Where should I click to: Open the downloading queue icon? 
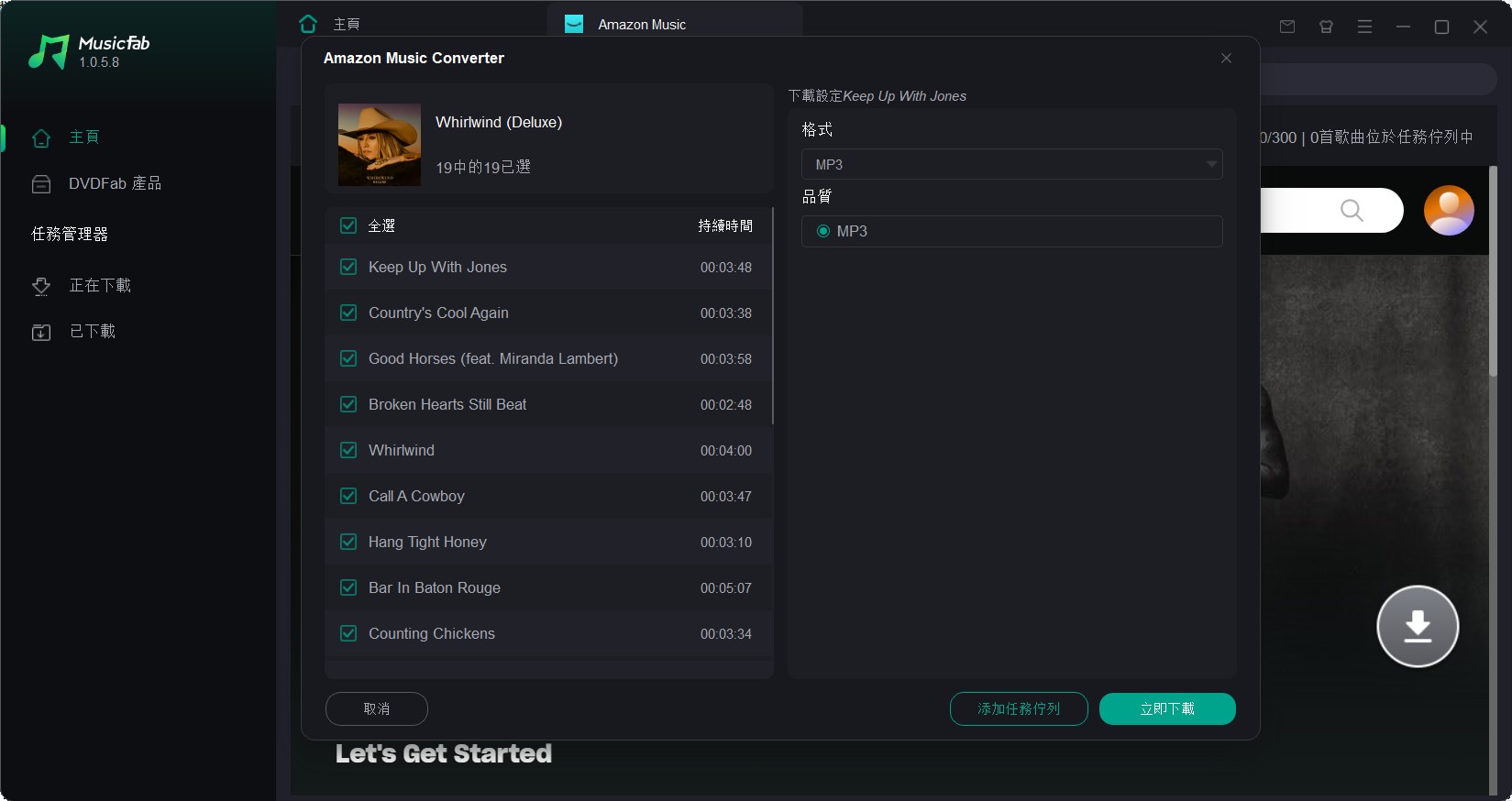tap(41, 286)
